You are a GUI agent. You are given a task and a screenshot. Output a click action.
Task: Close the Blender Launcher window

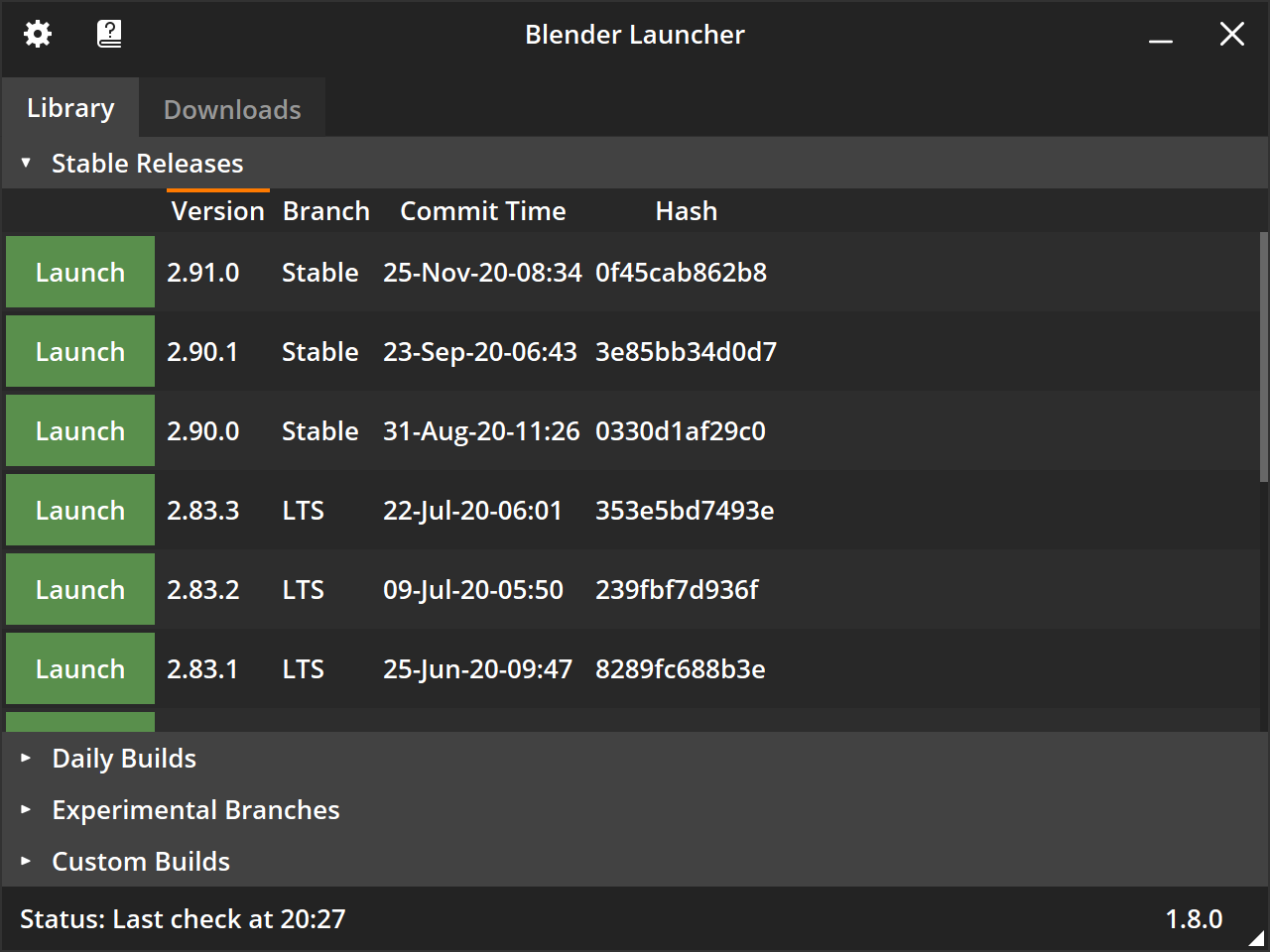point(1232,35)
